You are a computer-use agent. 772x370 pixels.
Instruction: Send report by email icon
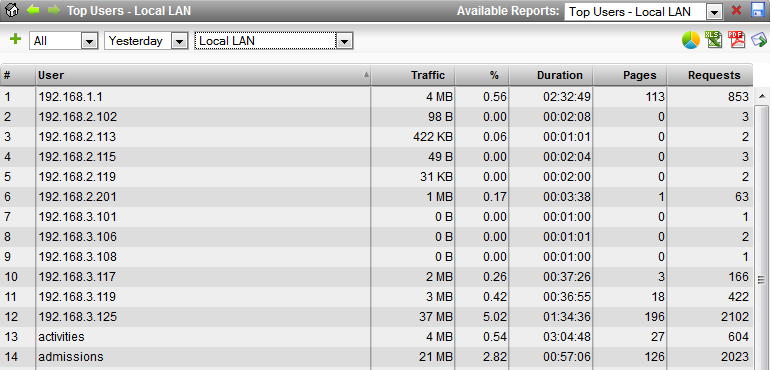click(x=759, y=40)
